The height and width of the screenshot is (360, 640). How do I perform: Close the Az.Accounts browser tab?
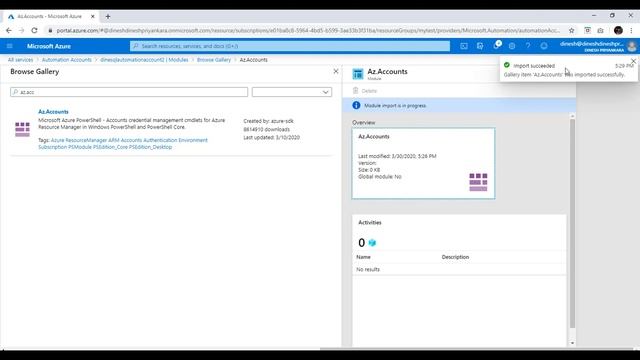[x=93, y=16]
